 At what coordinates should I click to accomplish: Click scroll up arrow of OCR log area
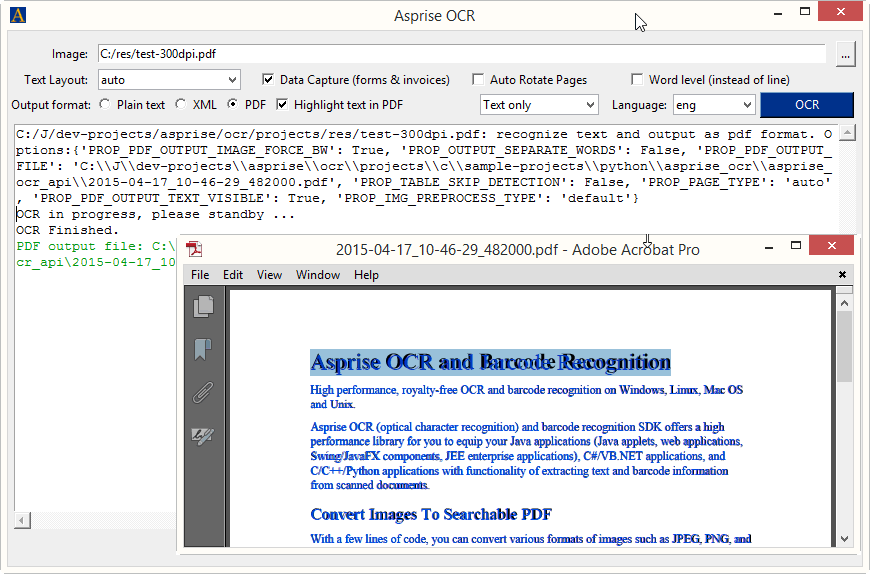coord(847,132)
